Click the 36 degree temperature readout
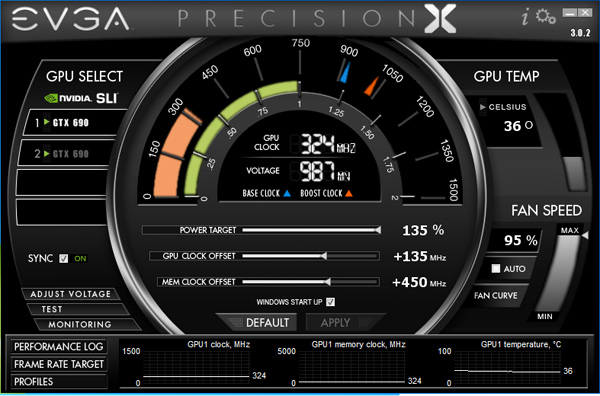600x396 pixels. click(x=518, y=126)
